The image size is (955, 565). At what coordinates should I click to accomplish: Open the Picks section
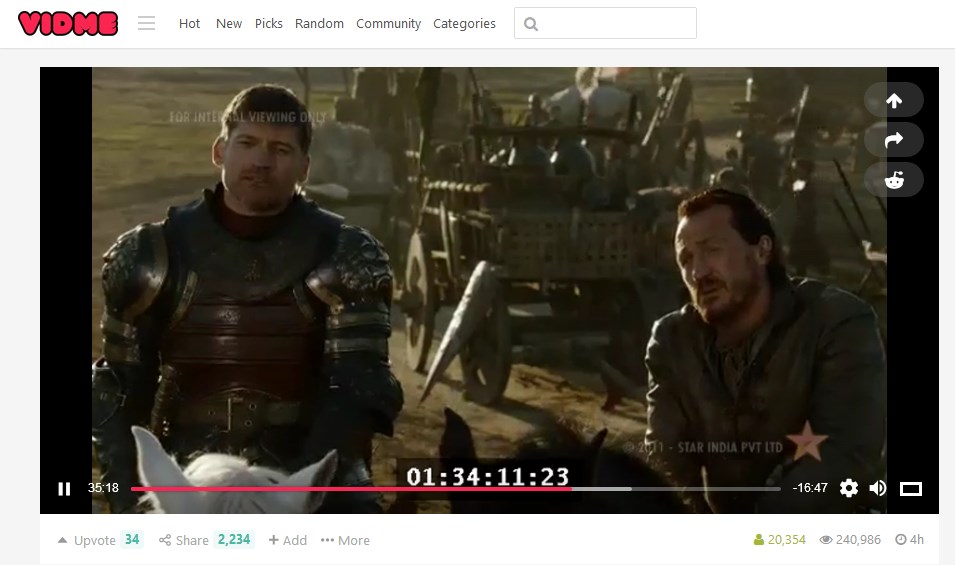pyautogui.click(x=269, y=23)
